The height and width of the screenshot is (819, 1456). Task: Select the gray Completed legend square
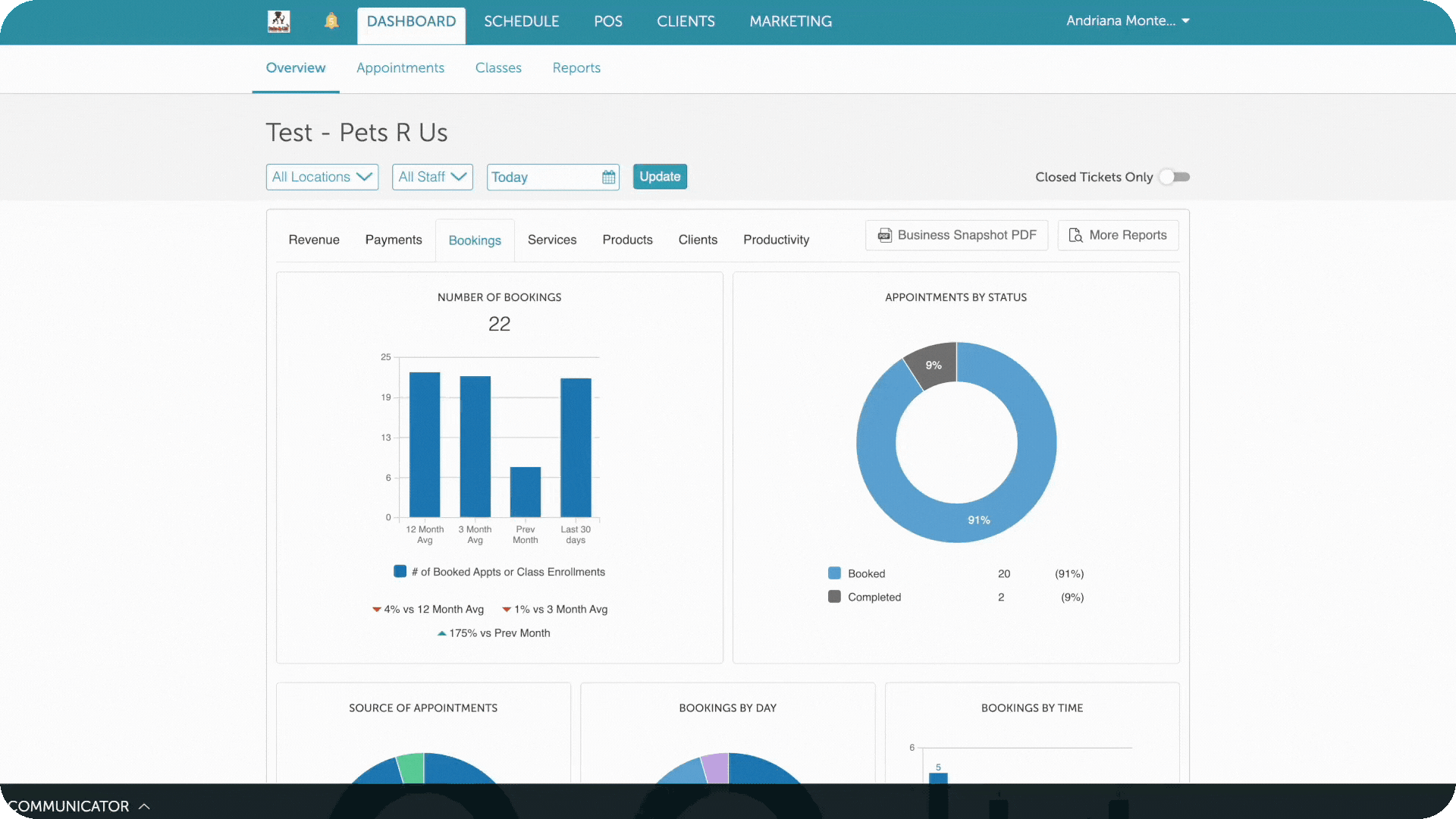click(833, 597)
